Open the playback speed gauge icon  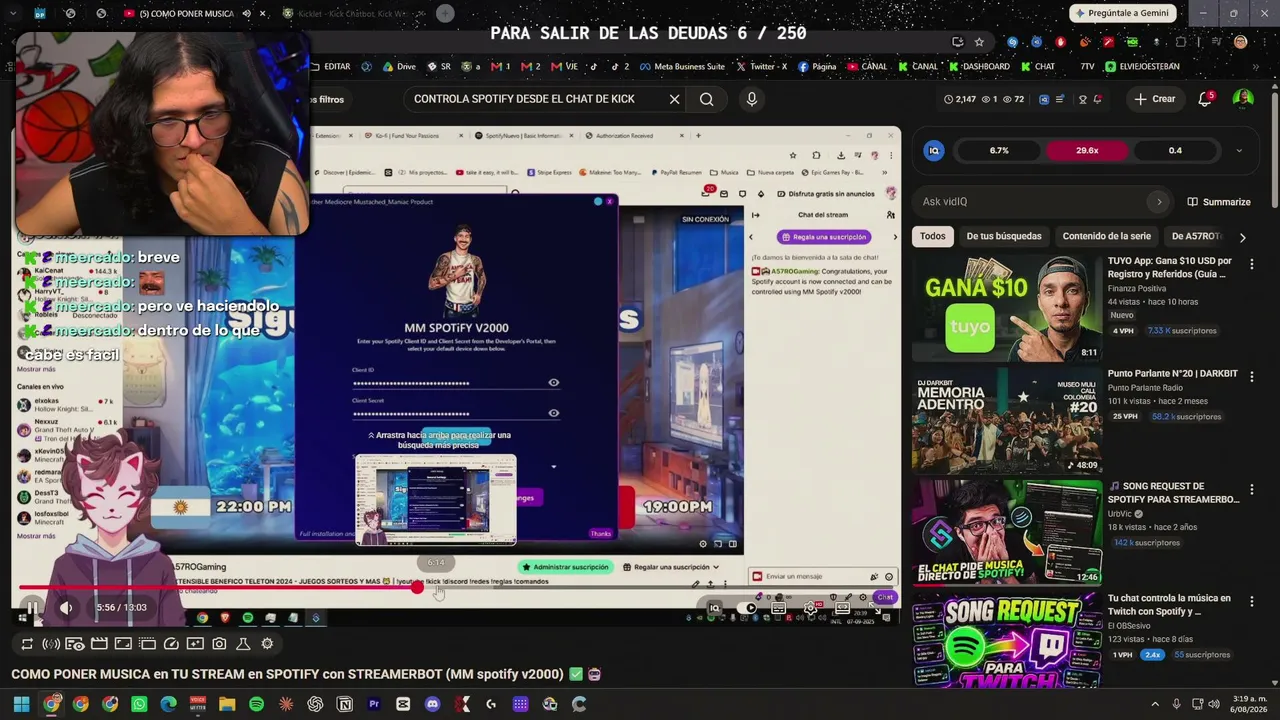(171, 644)
